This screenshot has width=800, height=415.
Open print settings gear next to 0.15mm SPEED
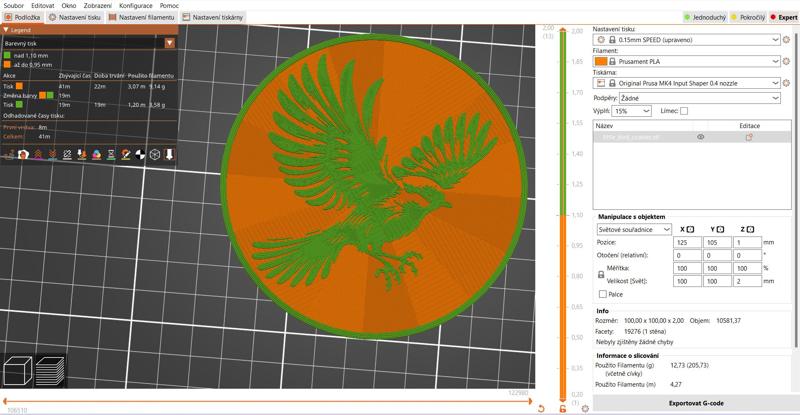[x=786, y=39]
